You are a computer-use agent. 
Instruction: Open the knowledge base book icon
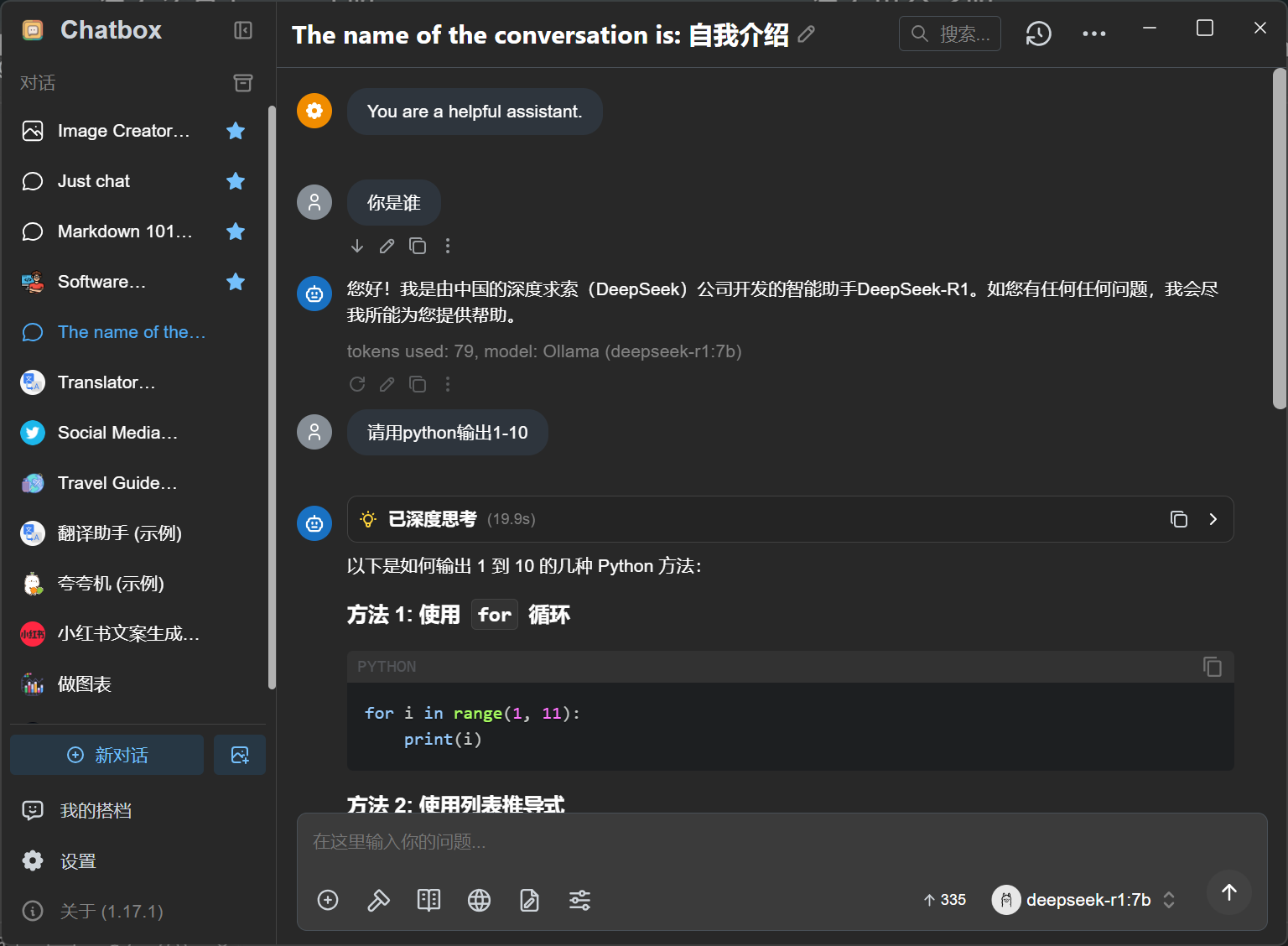click(428, 901)
